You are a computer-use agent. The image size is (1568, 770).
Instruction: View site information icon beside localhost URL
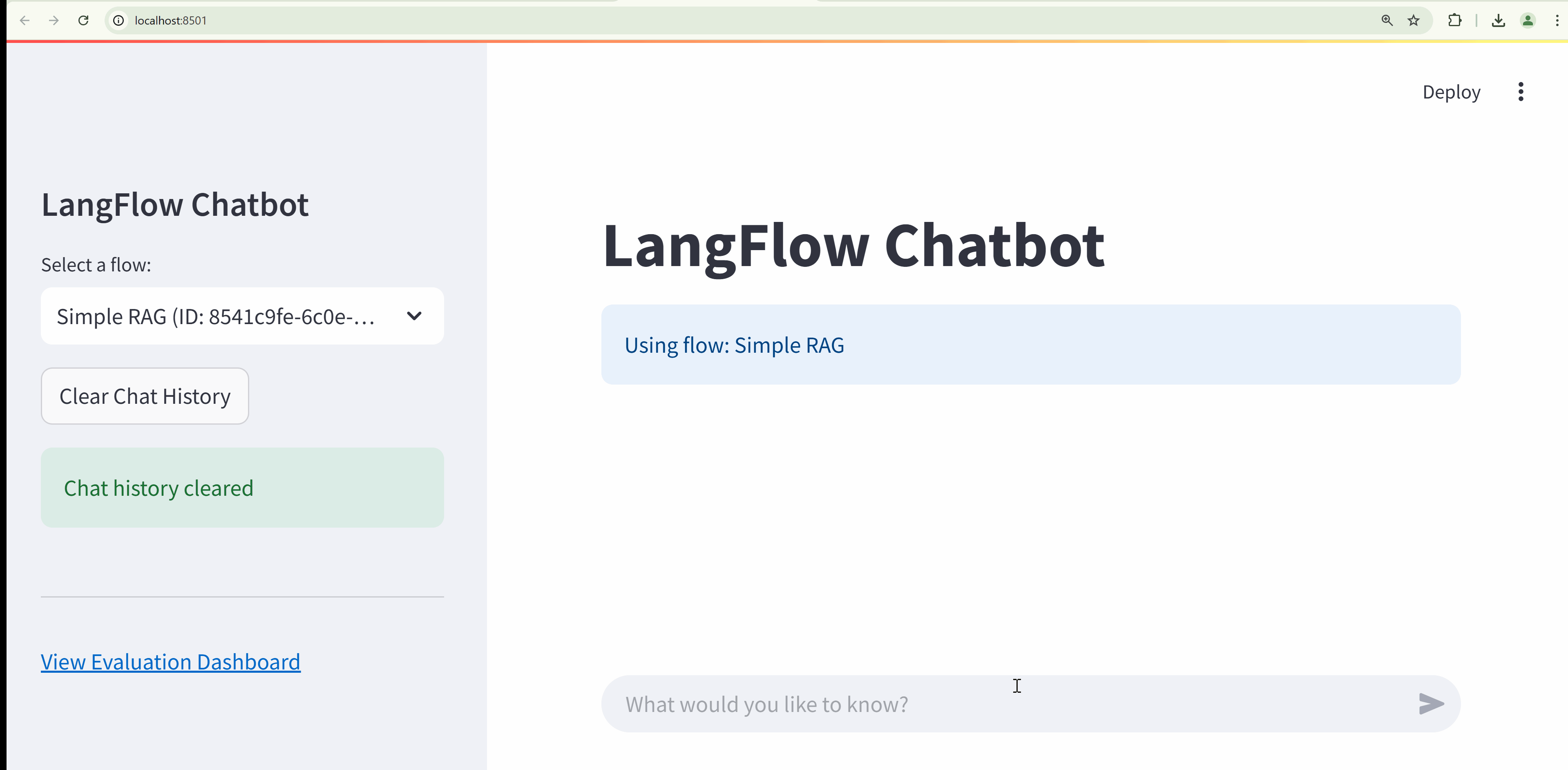click(x=119, y=20)
